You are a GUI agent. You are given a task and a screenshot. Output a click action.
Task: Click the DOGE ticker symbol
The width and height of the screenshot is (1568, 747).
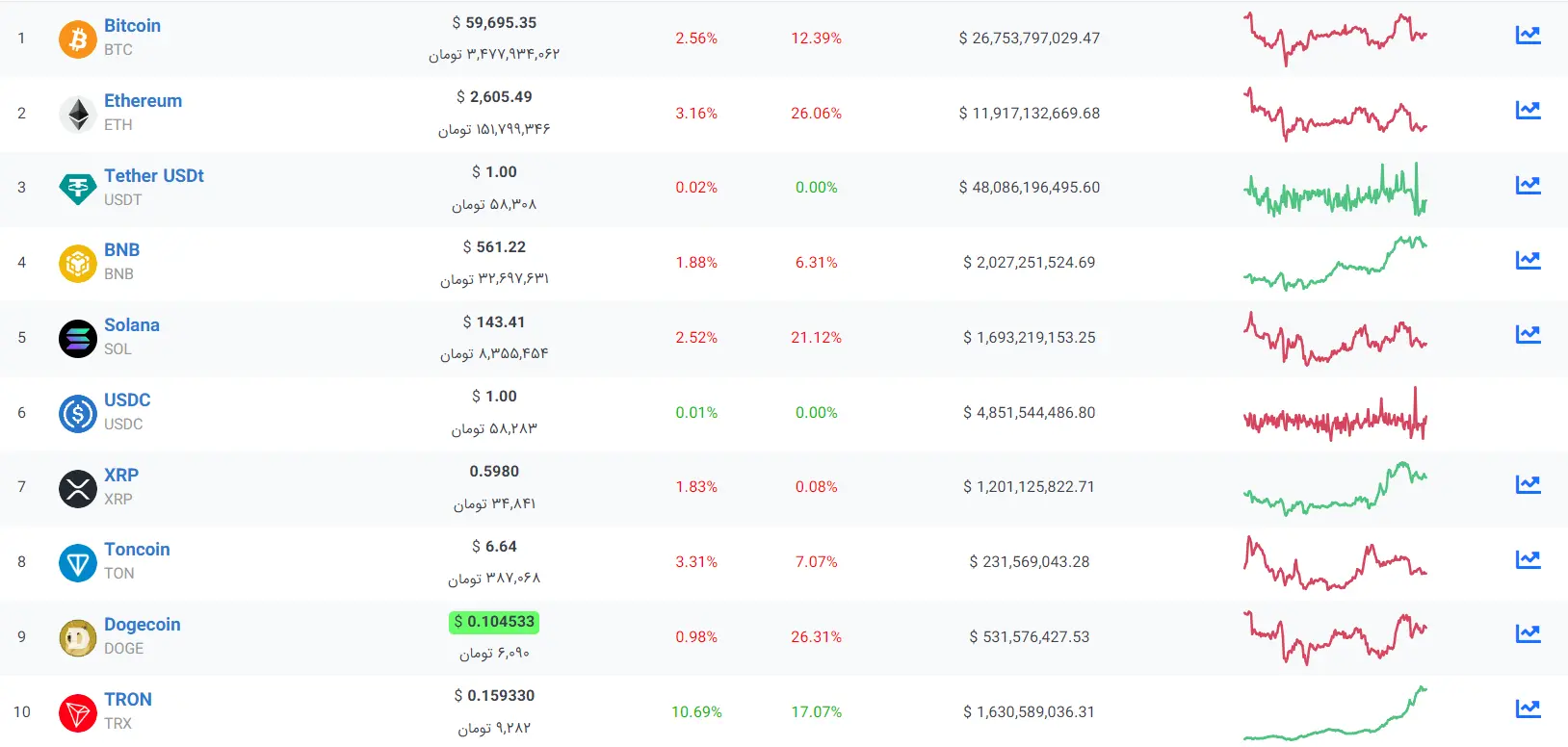[123, 649]
